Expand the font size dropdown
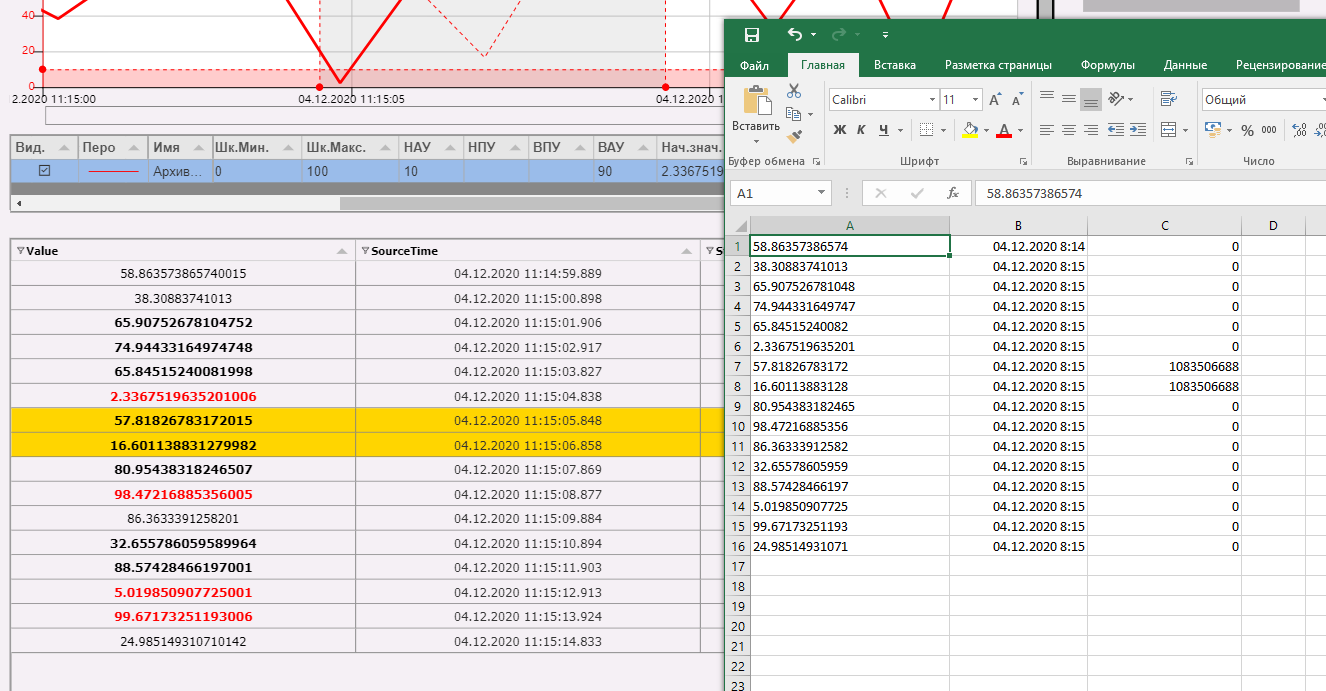1326x691 pixels. [976, 100]
